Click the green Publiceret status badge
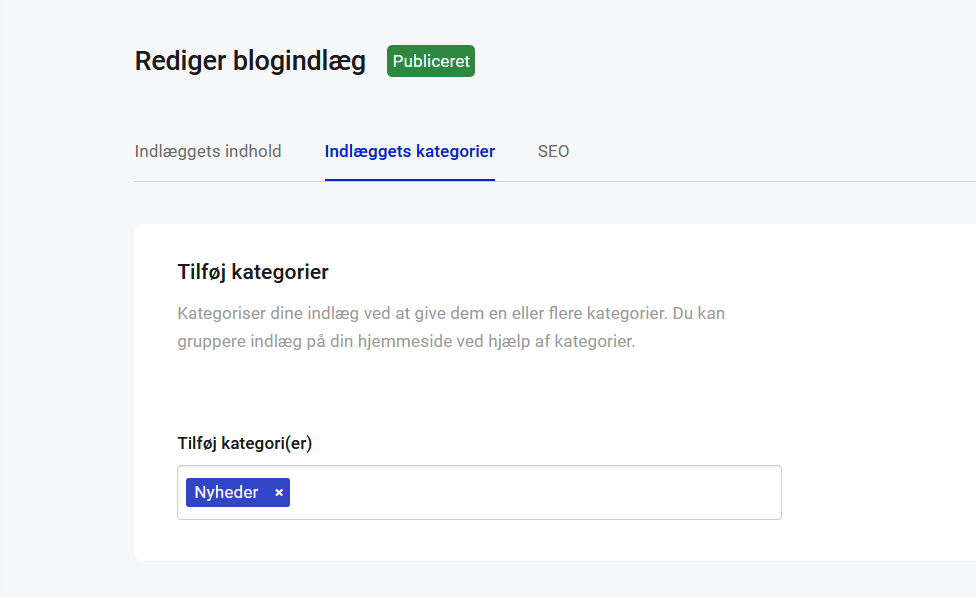 (431, 61)
